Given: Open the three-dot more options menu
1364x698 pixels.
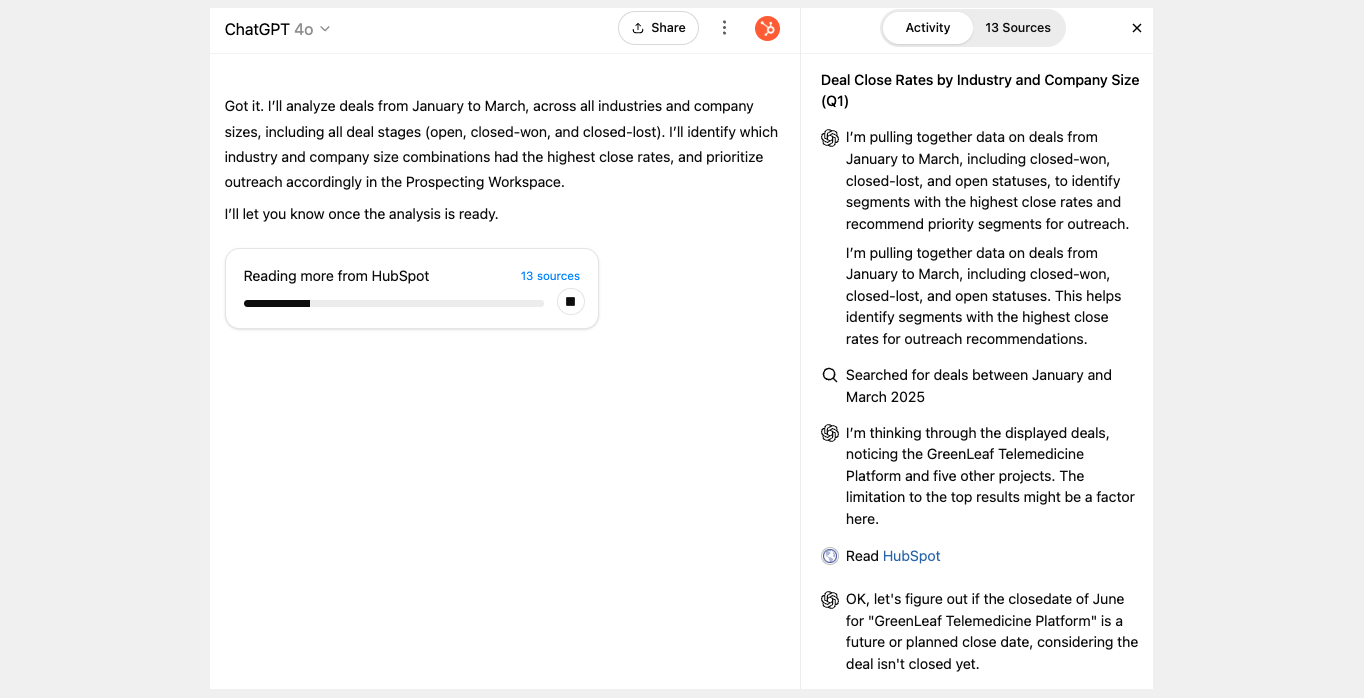Looking at the screenshot, I should coord(725,28).
